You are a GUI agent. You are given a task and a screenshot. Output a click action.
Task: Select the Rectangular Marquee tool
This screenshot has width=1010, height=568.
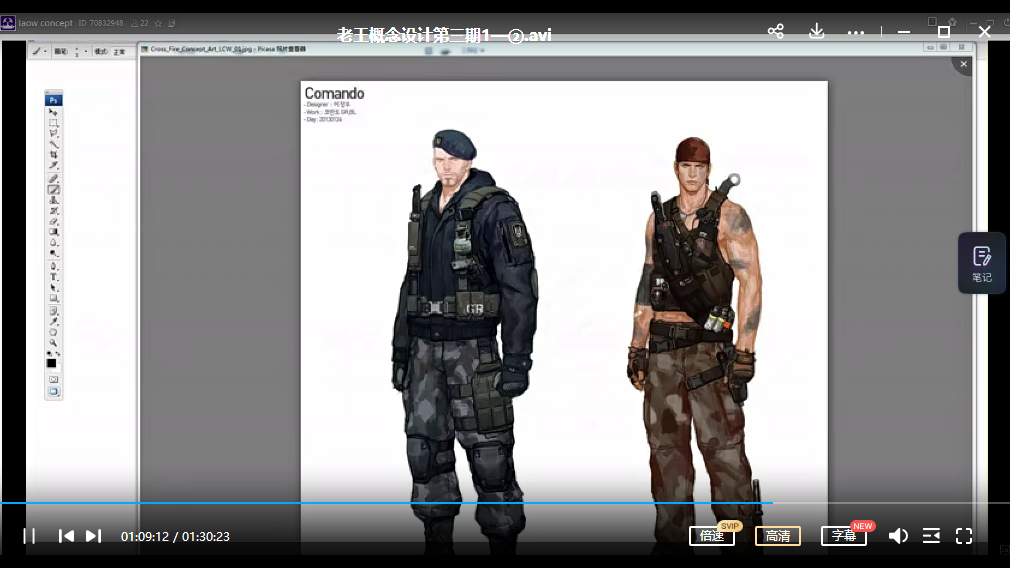click(x=53, y=123)
